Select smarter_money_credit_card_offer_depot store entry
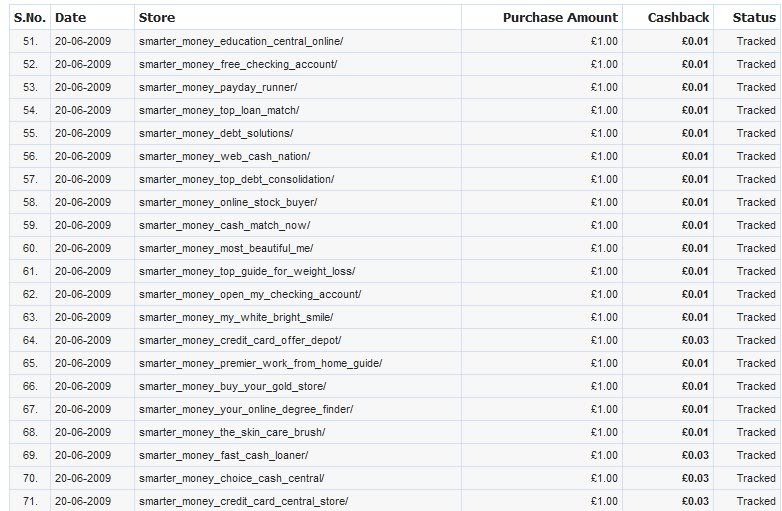The height and width of the screenshot is (511, 782). pyautogui.click(x=240, y=340)
